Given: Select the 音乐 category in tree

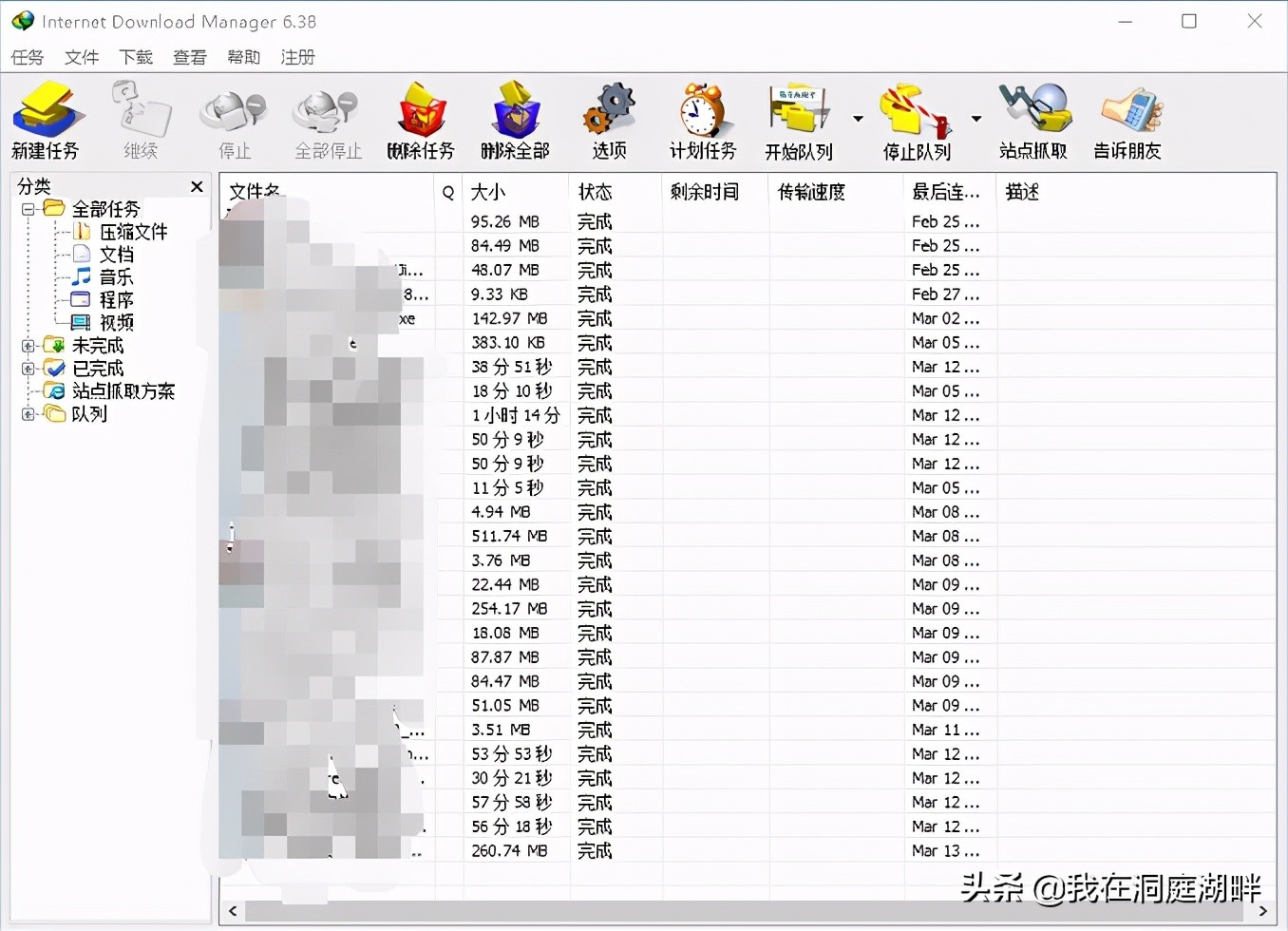Looking at the screenshot, I should (x=116, y=277).
